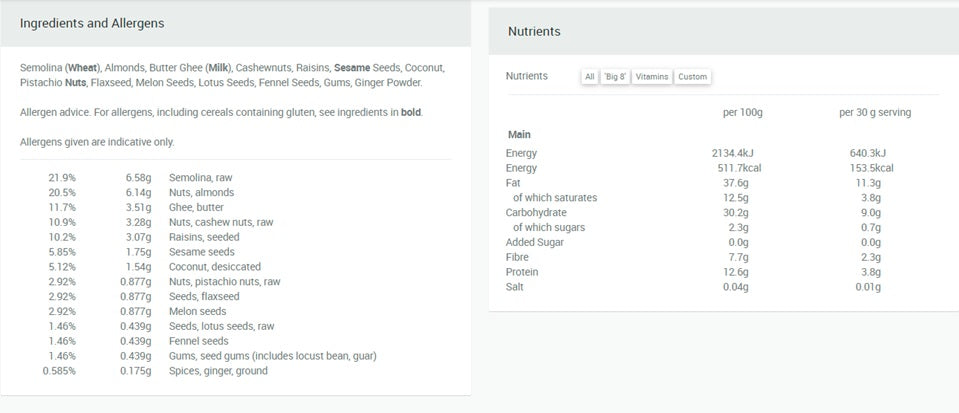Image resolution: width=959 pixels, height=413 pixels.
Task: Select the Semolina, raw ingredient row
Action: 200,178
